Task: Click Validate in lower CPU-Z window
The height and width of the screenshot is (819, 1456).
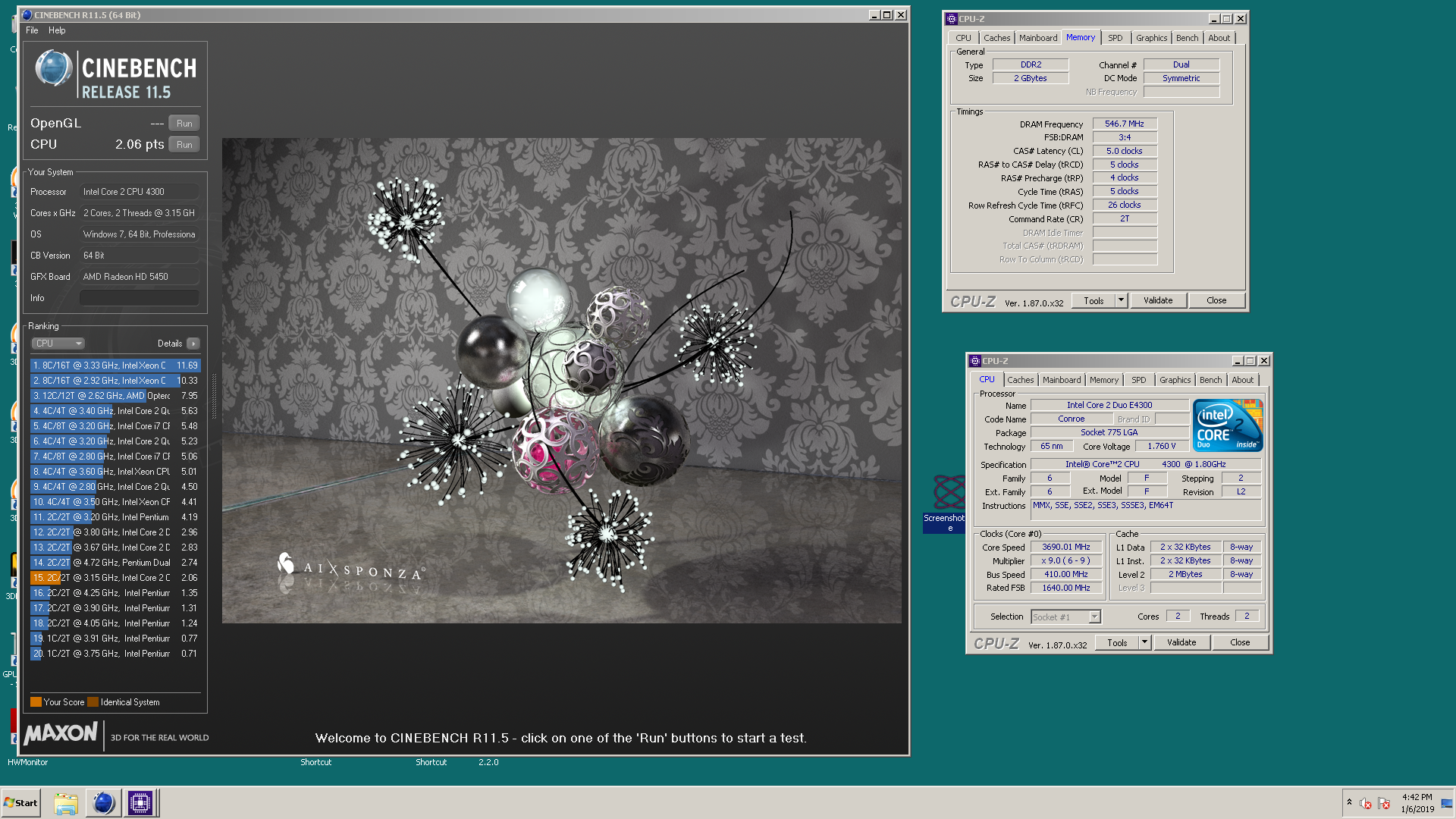Action: coord(1181,643)
